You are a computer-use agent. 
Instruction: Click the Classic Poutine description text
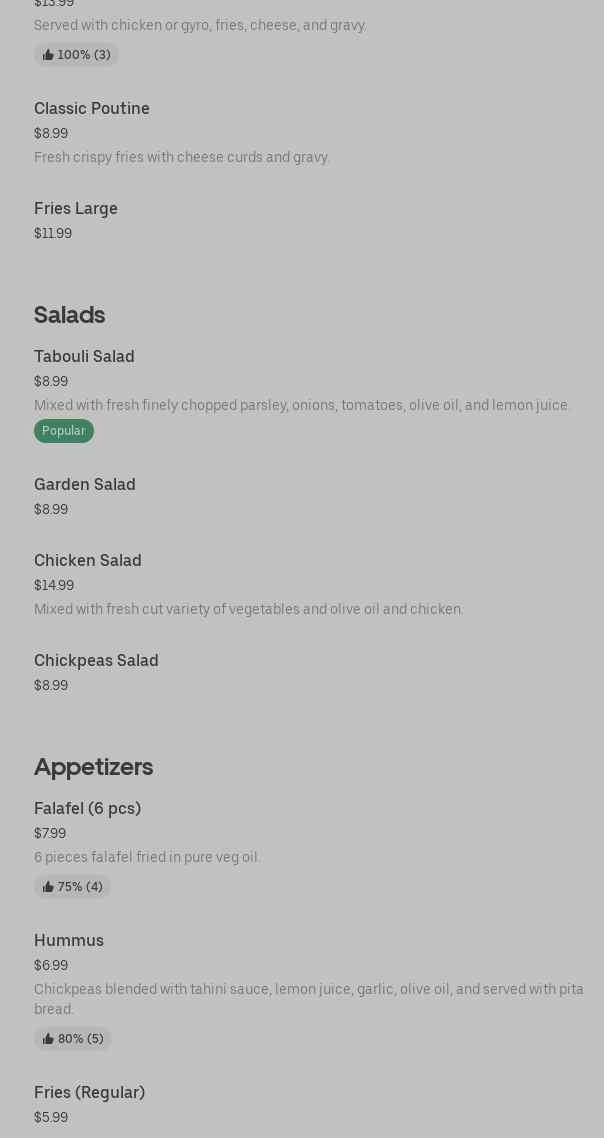pos(182,157)
